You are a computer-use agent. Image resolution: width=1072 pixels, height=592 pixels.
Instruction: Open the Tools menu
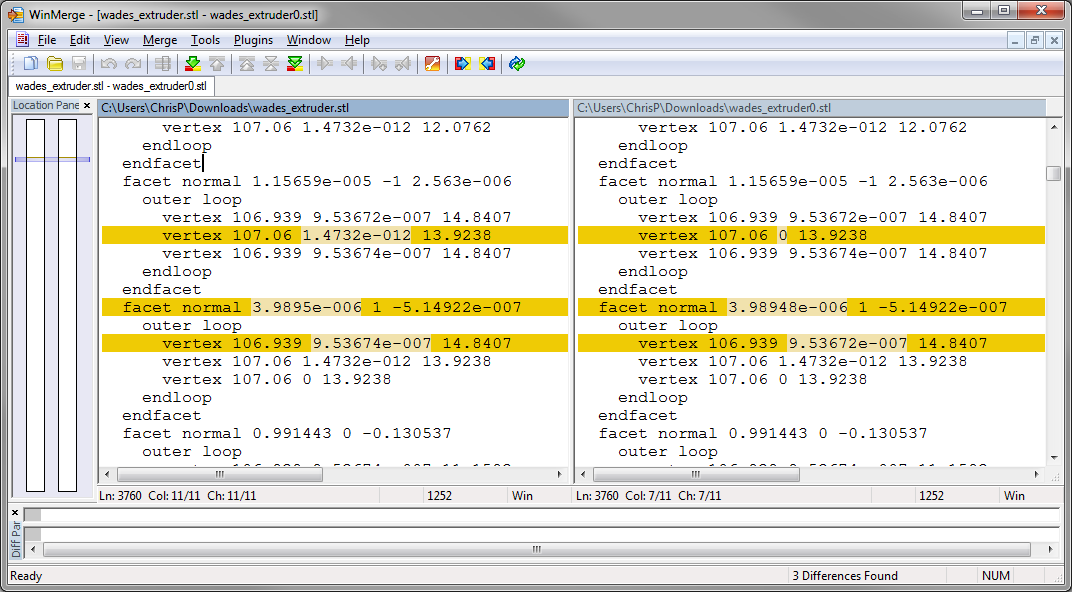click(205, 40)
